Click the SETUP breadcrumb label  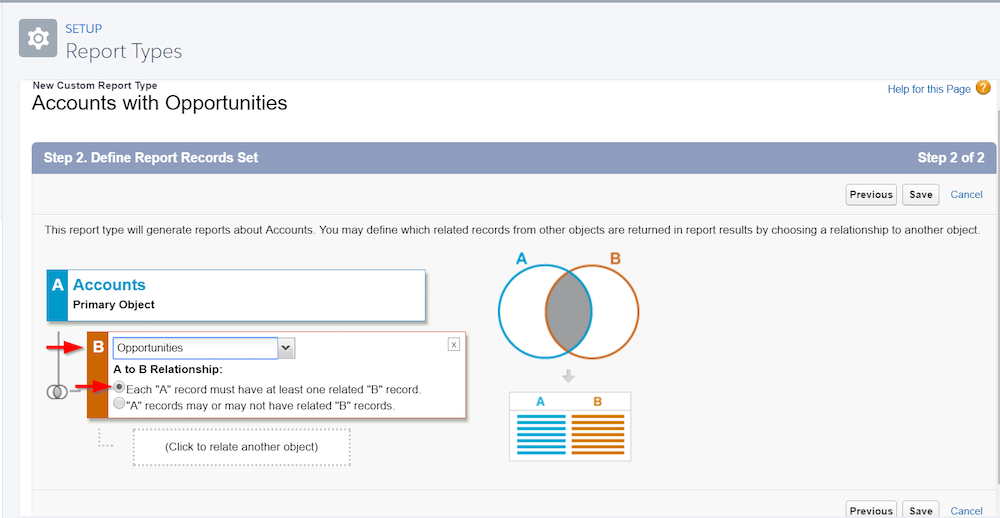pyautogui.click(x=84, y=29)
